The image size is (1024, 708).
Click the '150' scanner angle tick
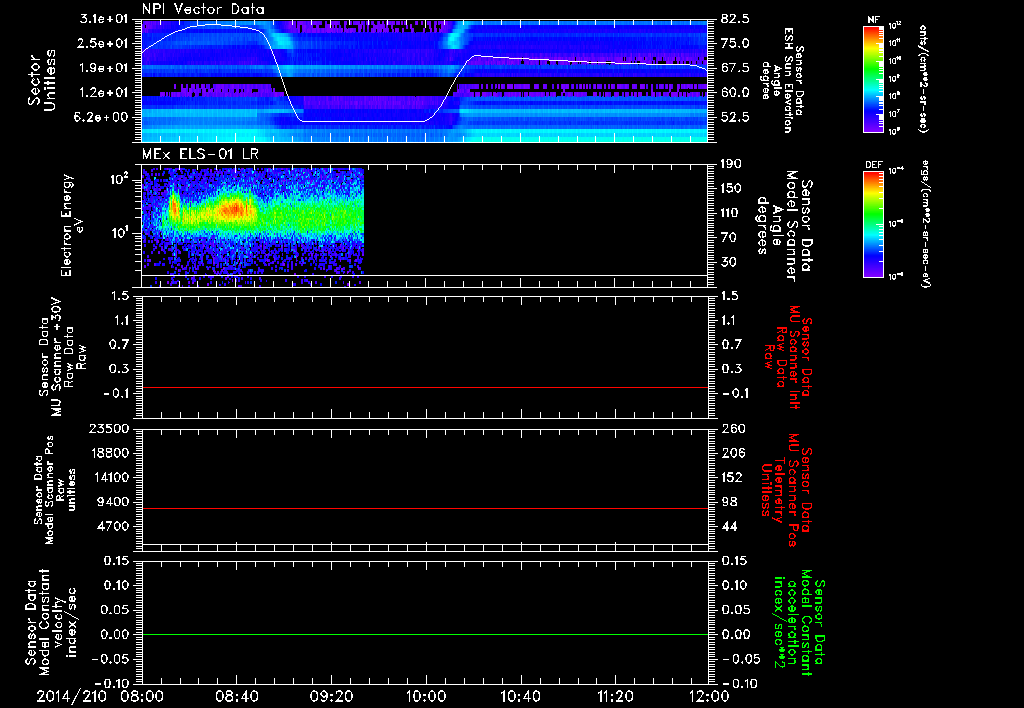click(x=731, y=189)
